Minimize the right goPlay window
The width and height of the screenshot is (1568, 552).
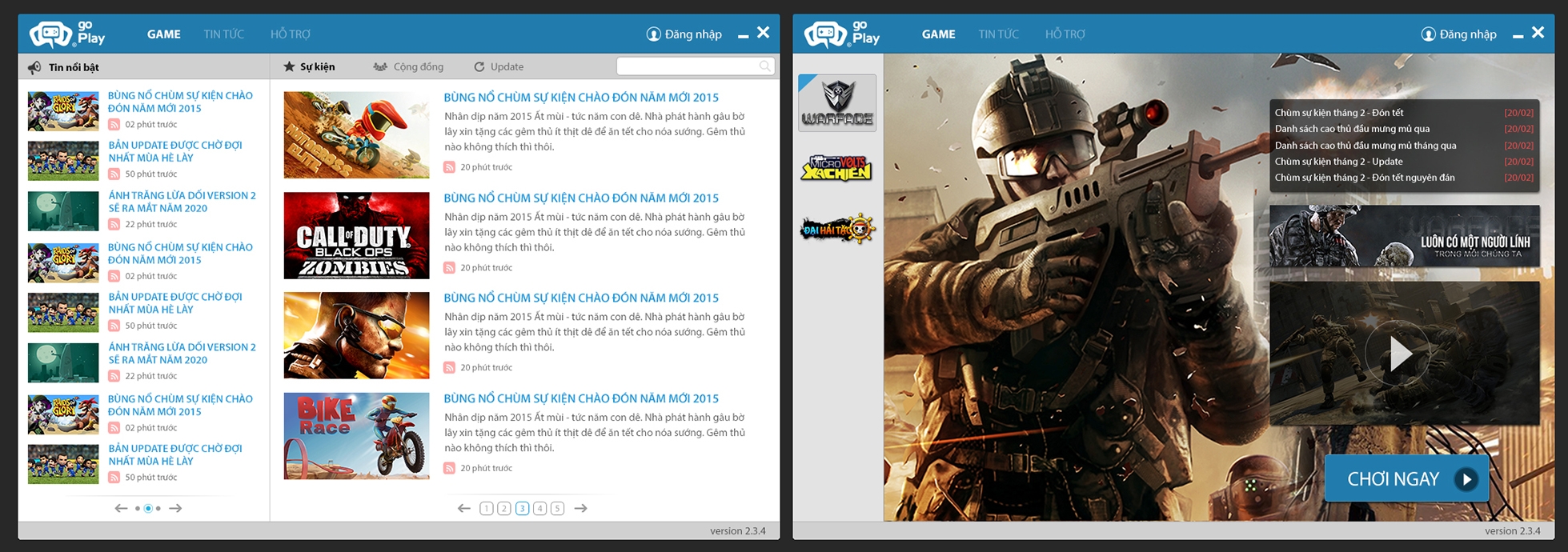[1518, 36]
